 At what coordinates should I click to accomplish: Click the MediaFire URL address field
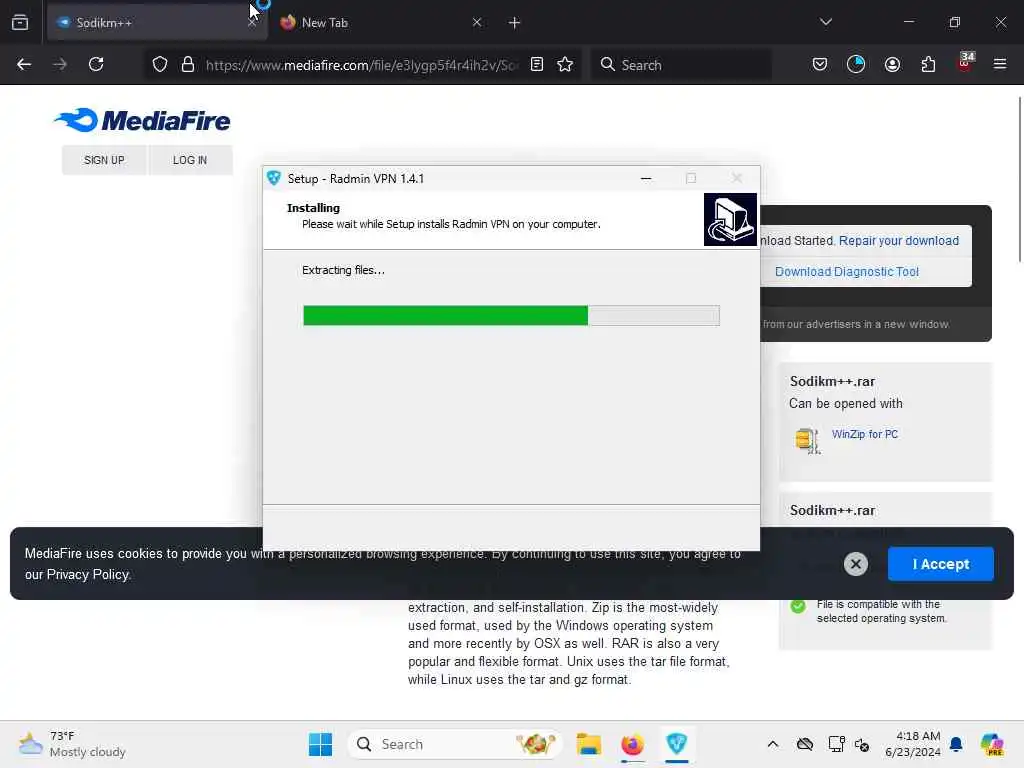pyautogui.click(x=362, y=65)
